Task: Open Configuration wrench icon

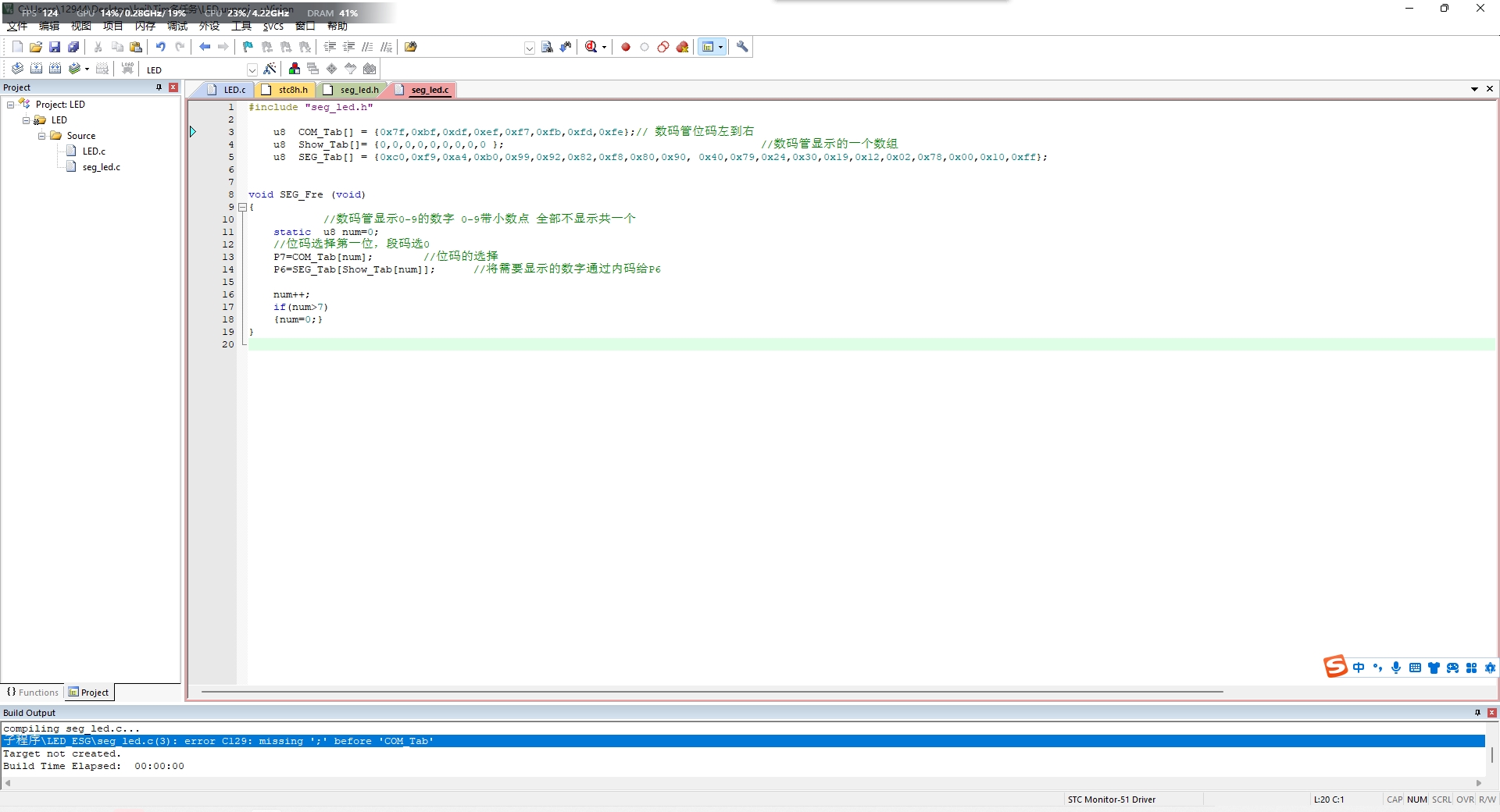Action: tap(742, 47)
